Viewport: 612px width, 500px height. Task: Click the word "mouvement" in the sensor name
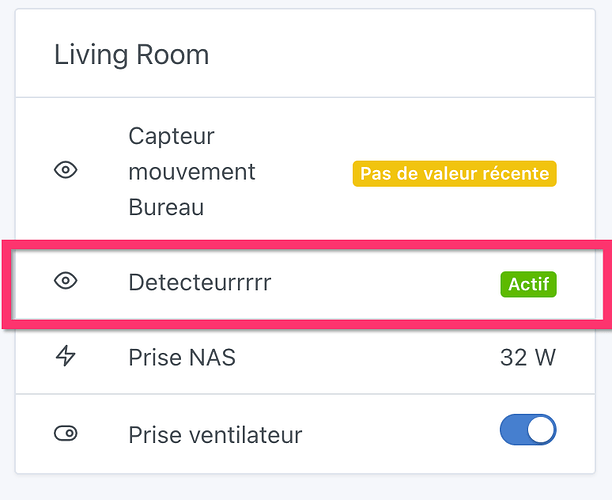(192, 172)
